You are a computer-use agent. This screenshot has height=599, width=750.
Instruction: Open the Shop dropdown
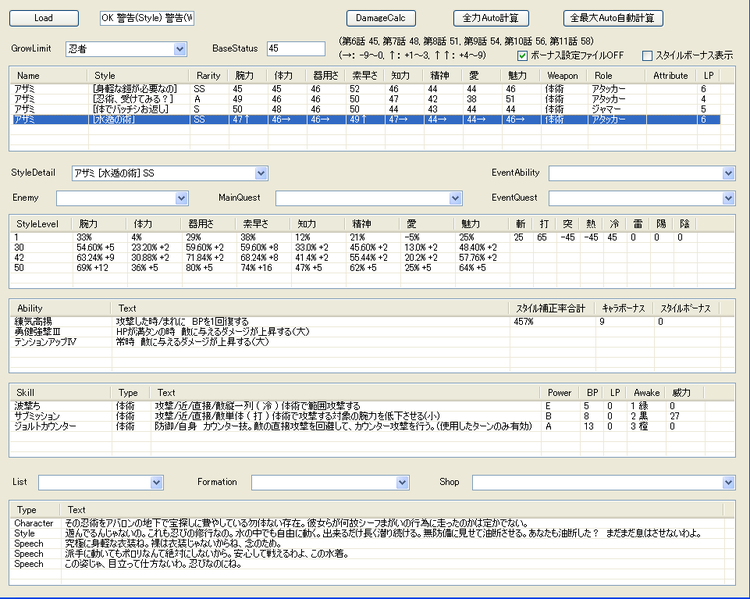(x=728, y=483)
